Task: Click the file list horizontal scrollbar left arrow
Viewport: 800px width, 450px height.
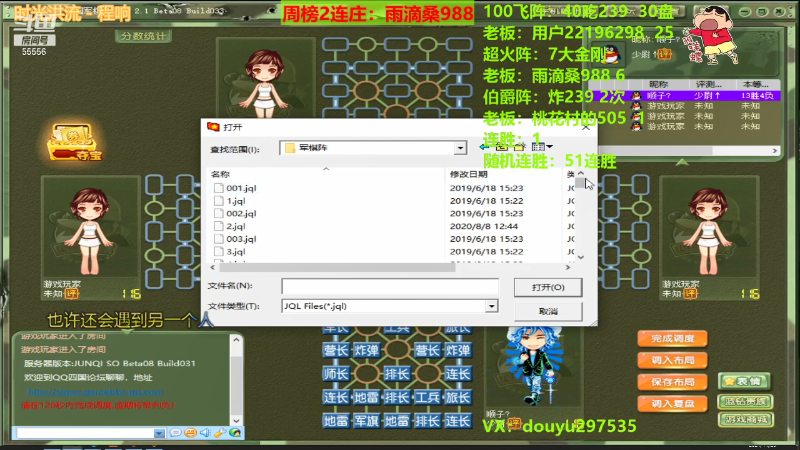Action: pos(213,267)
